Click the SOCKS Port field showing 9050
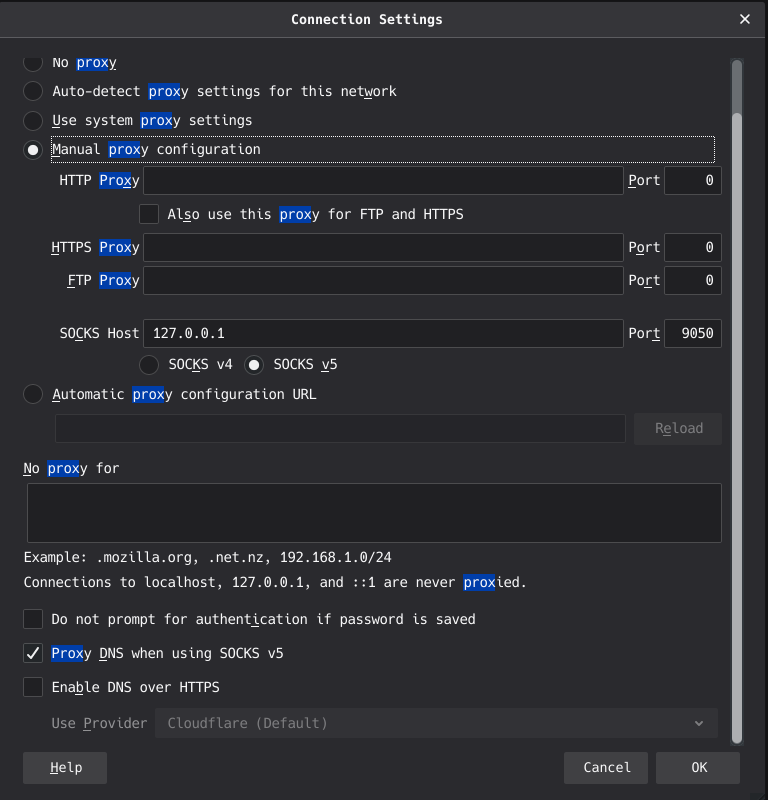 click(x=693, y=333)
